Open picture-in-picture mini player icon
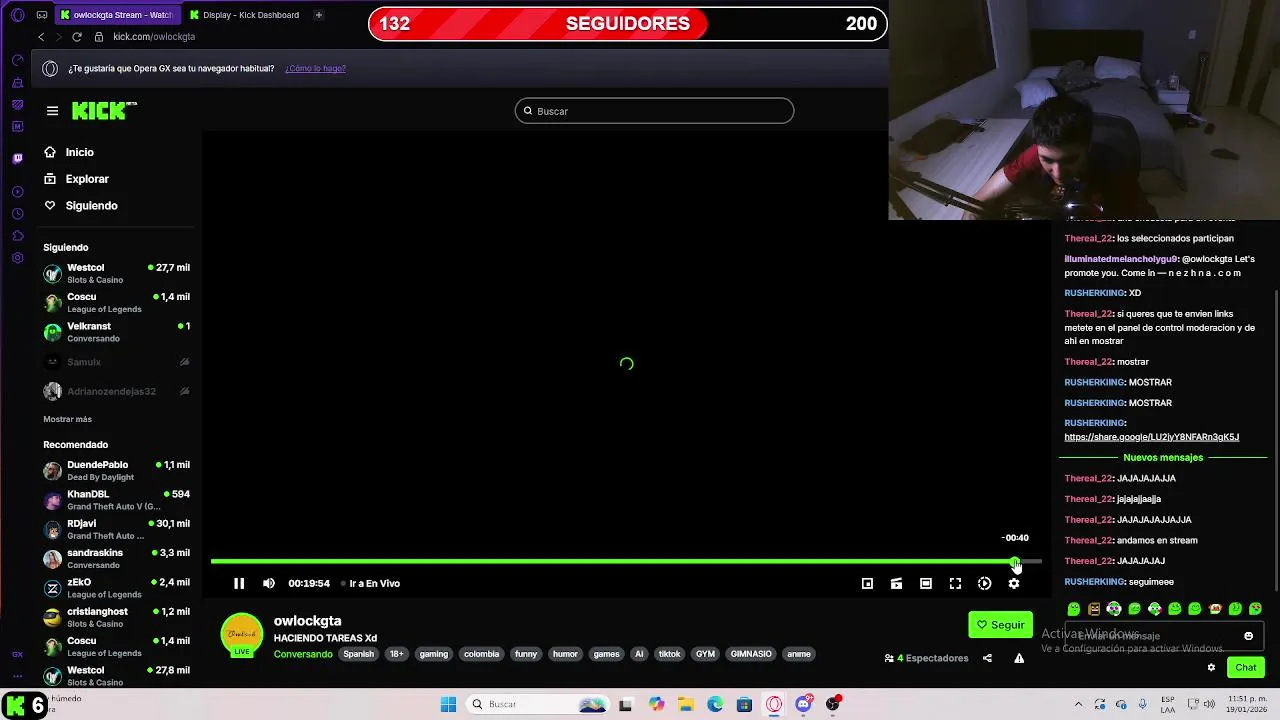This screenshot has width=1280, height=720. [x=867, y=583]
